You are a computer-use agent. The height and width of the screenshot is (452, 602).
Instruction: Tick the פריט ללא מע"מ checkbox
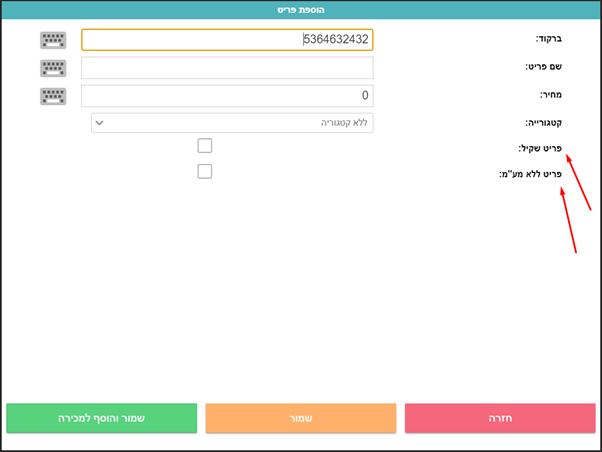(x=205, y=171)
